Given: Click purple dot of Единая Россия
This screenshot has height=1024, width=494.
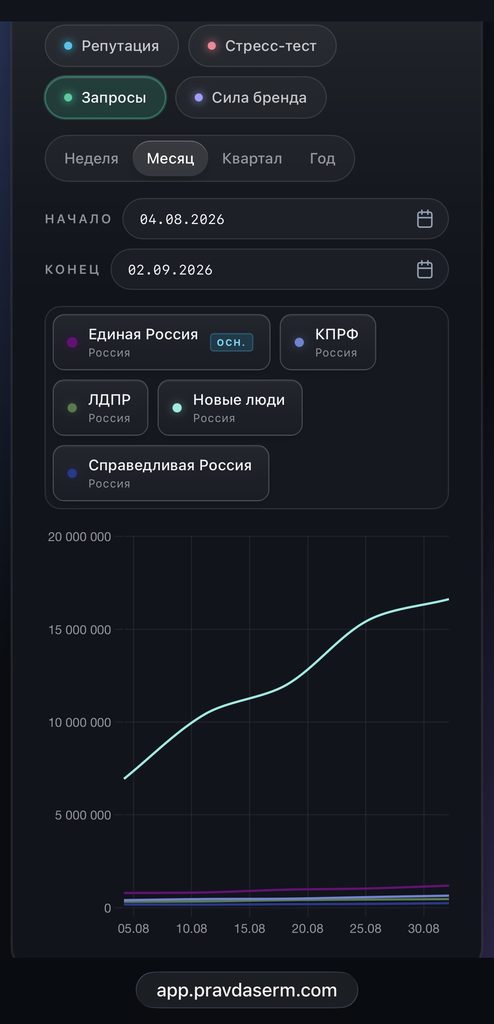Looking at the screenshot, I should [73, 342].
